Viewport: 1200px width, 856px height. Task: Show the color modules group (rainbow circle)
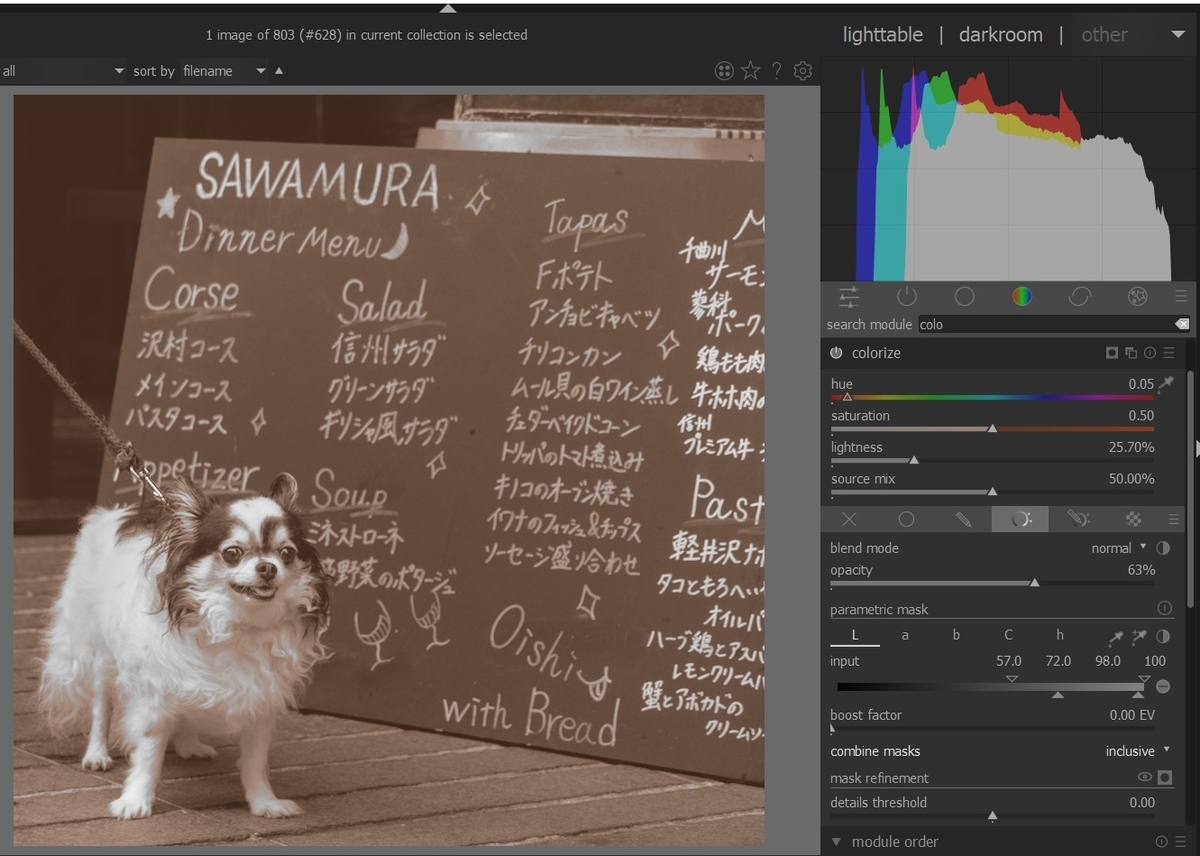coord(1021,296)
